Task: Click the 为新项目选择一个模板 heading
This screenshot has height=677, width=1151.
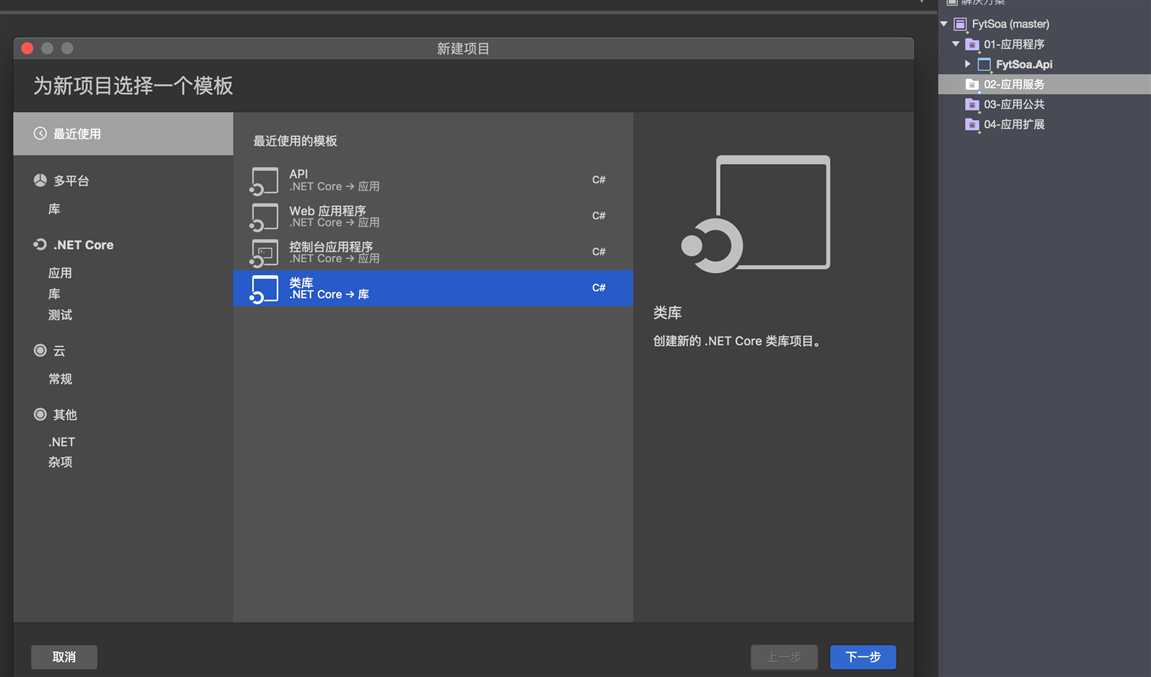Action: click(x=133, y=86)
